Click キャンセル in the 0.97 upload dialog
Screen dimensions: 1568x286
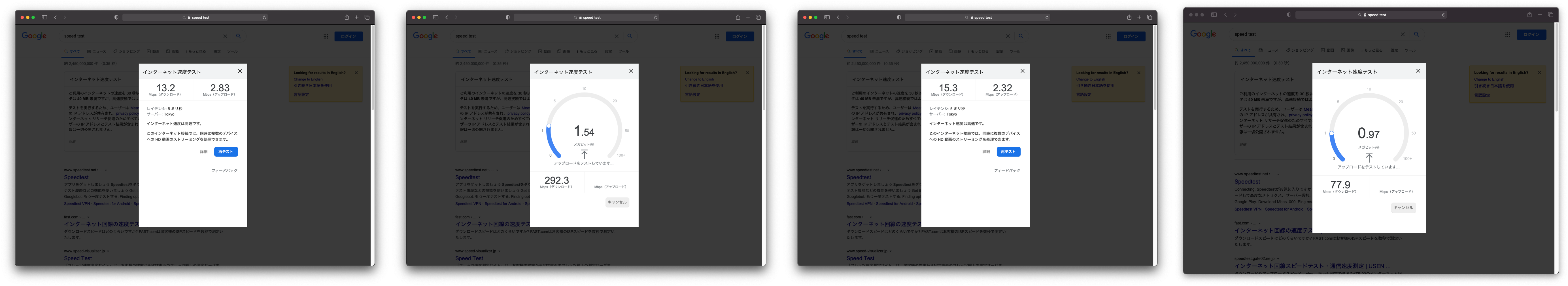click(1403, 208)
